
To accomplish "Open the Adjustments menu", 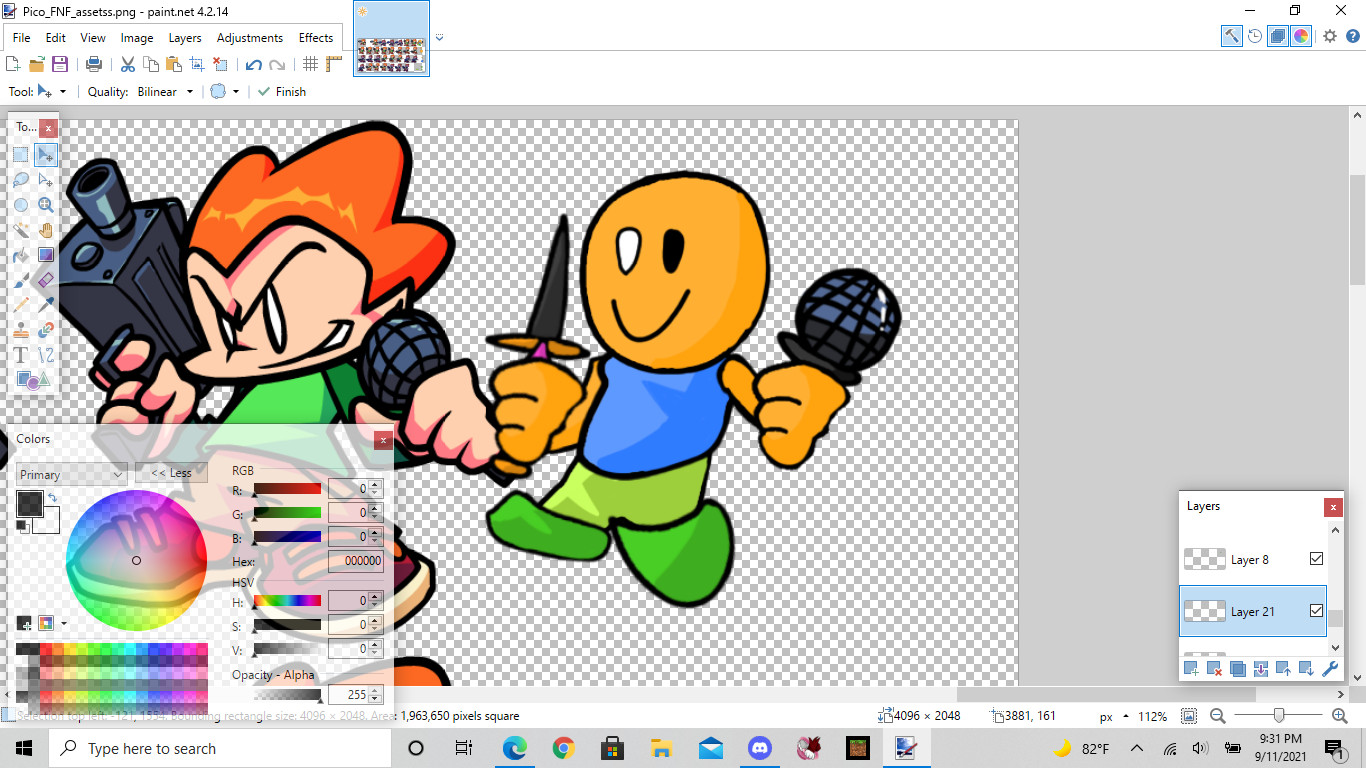I will pyautogui.click(x=249, y=38).
